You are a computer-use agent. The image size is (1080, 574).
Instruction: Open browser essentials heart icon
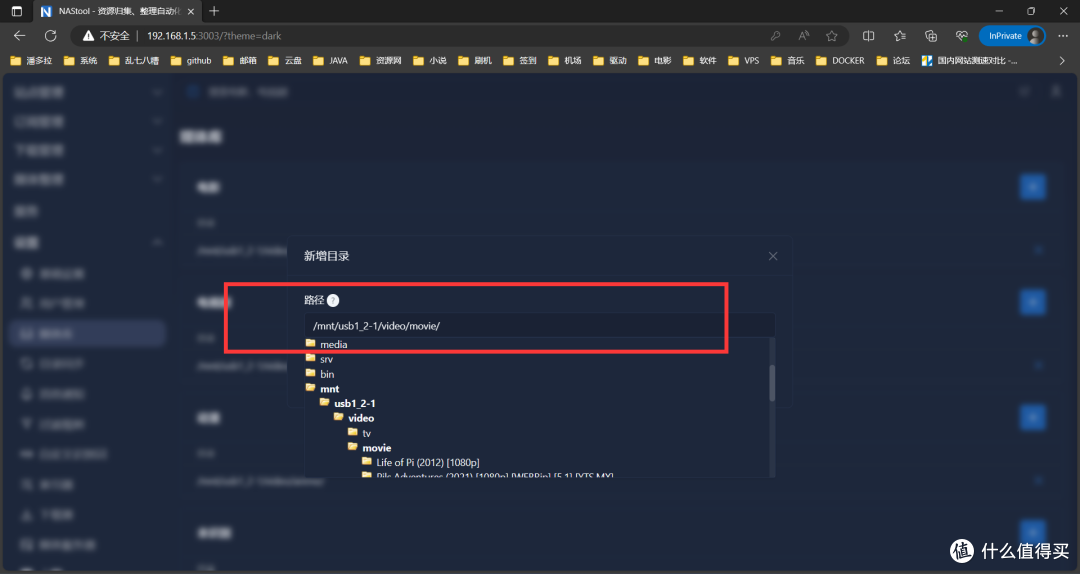tap(962, 36)
